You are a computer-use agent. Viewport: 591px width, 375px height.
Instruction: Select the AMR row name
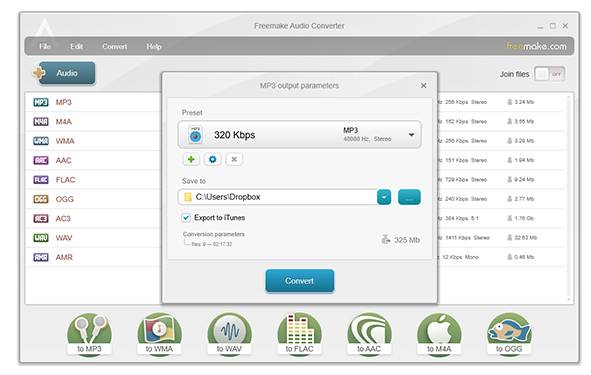(64, 257)
